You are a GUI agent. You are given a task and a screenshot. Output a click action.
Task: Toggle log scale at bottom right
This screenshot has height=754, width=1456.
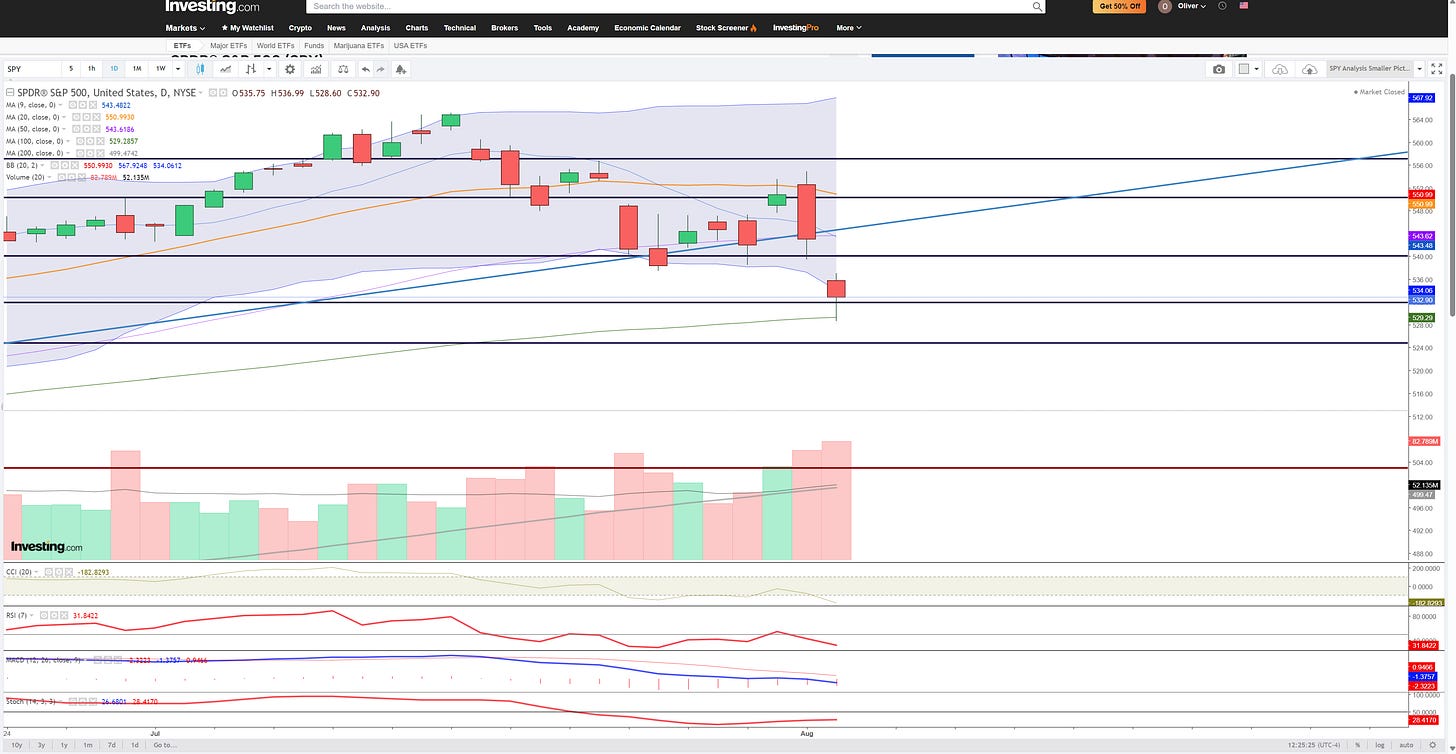point(1380,745)
